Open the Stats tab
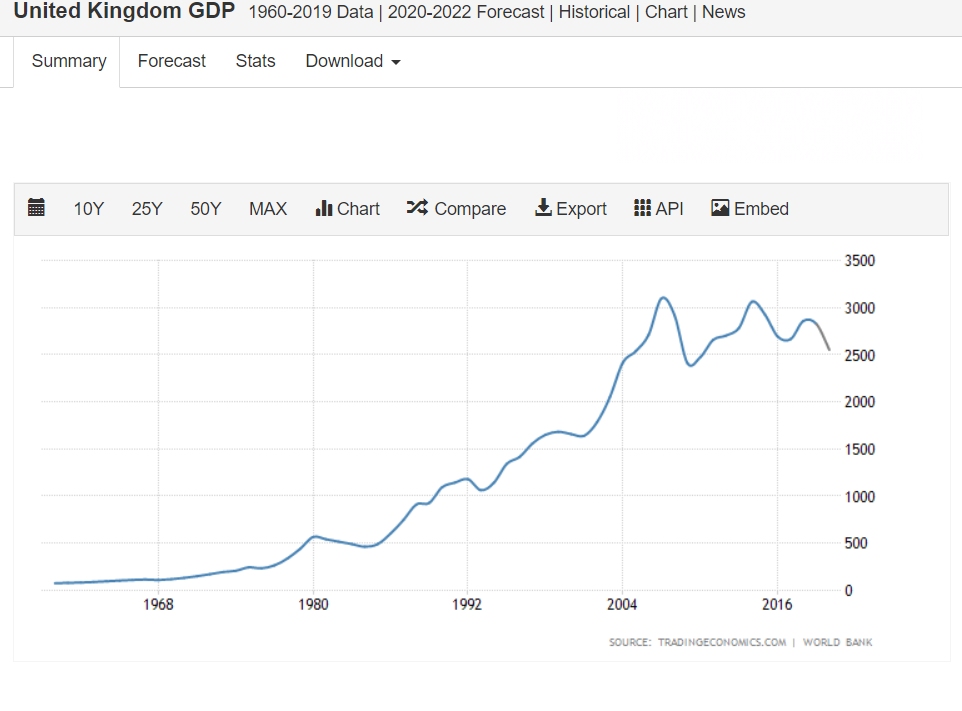 (x=256, y=61)
